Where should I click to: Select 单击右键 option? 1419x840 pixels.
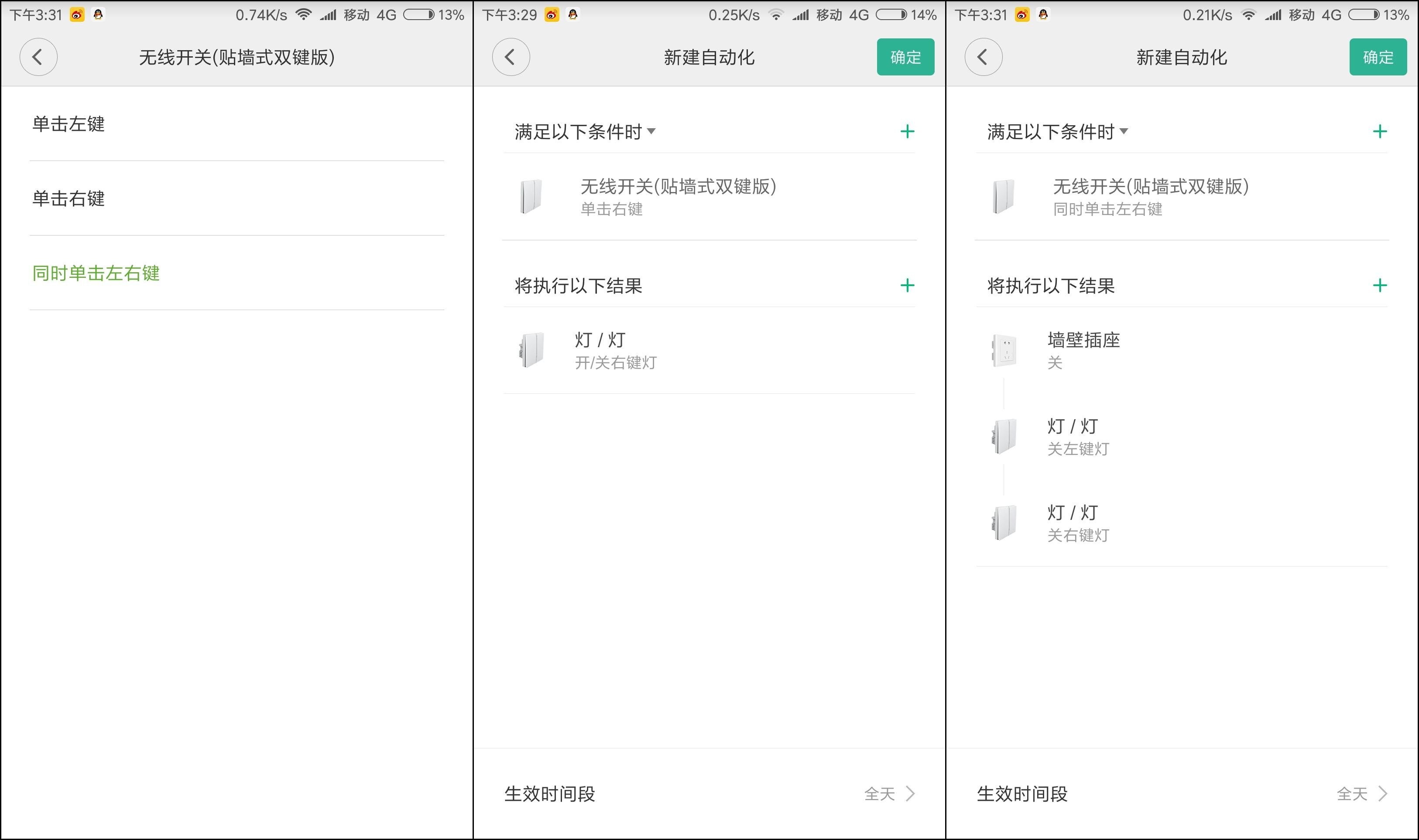point(69,199)
